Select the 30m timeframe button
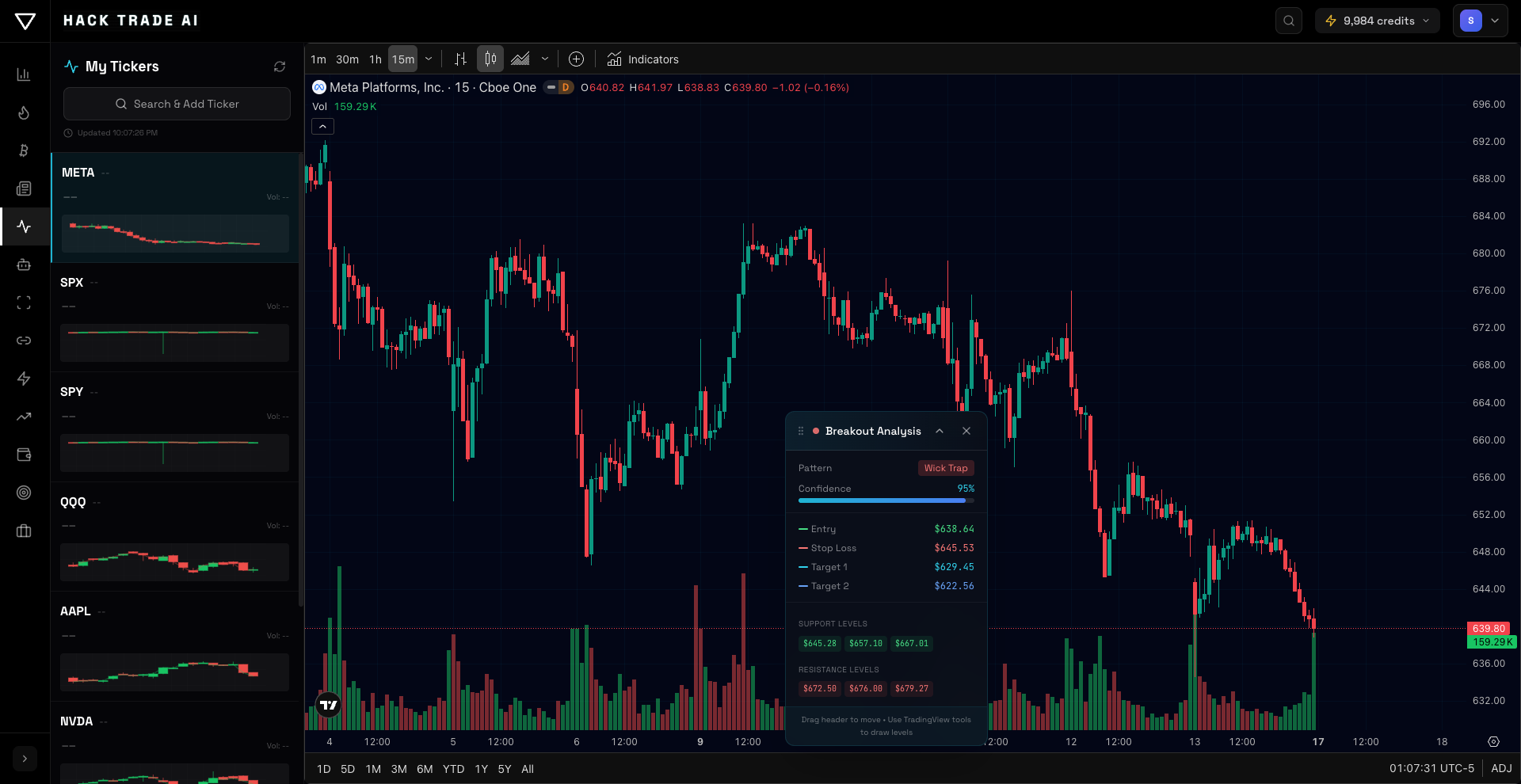This screenshot has height=784, width=1521. tap(347, 59)
